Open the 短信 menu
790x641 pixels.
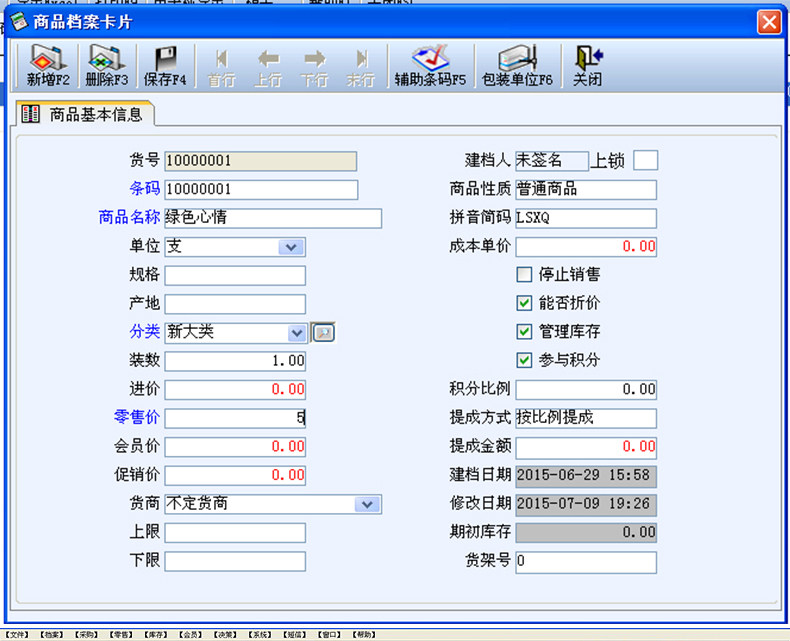tap(295, 634)
